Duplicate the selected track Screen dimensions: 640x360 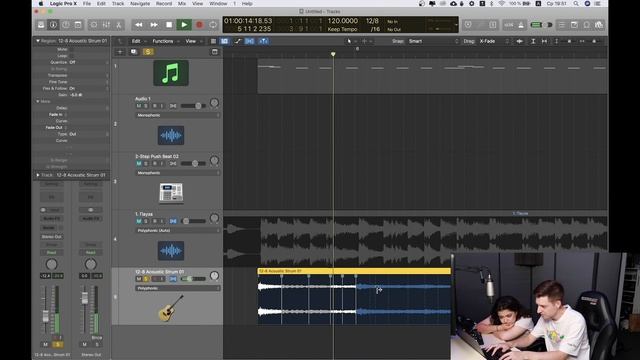coord(134,52)
